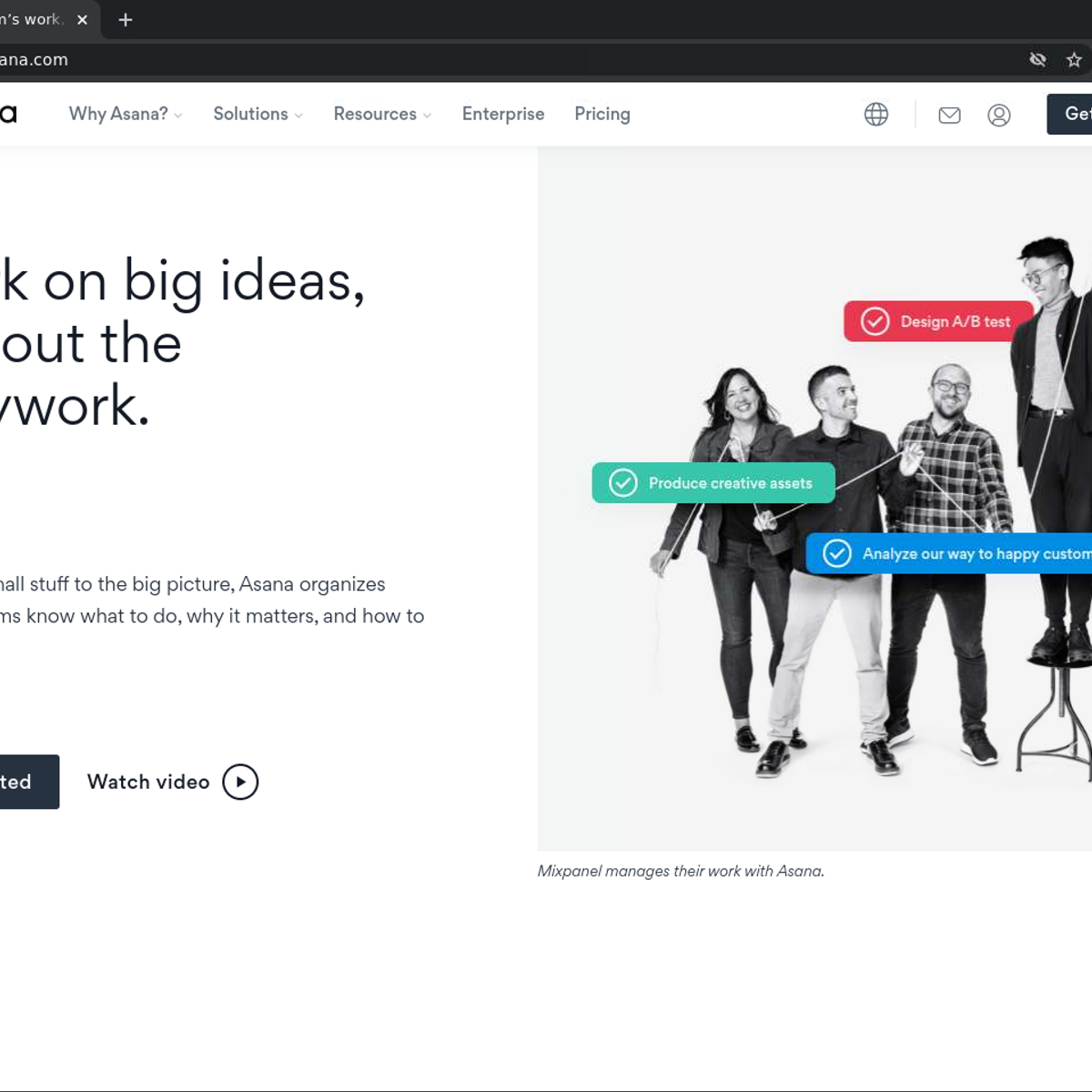Screen dimensions: 1092x1092
Task: Expand the Why Asana? menu
Action: pos(126,114)
